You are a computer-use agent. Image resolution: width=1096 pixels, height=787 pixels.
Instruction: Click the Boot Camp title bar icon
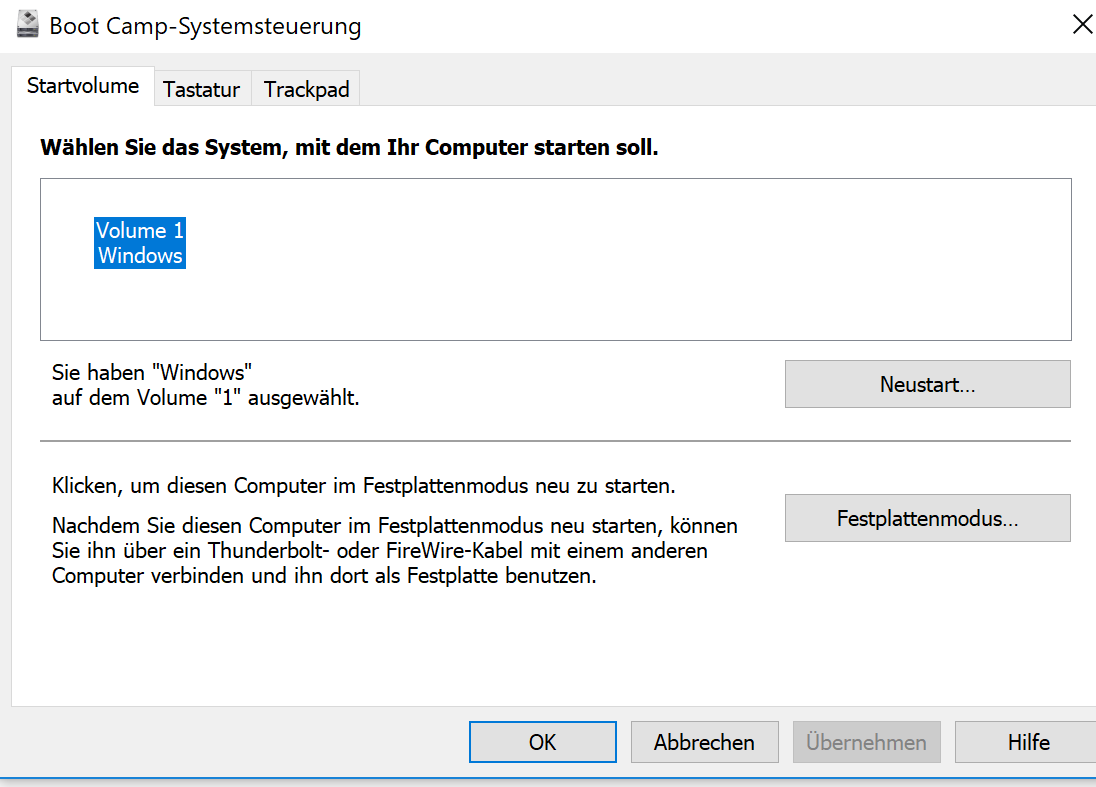27,26
